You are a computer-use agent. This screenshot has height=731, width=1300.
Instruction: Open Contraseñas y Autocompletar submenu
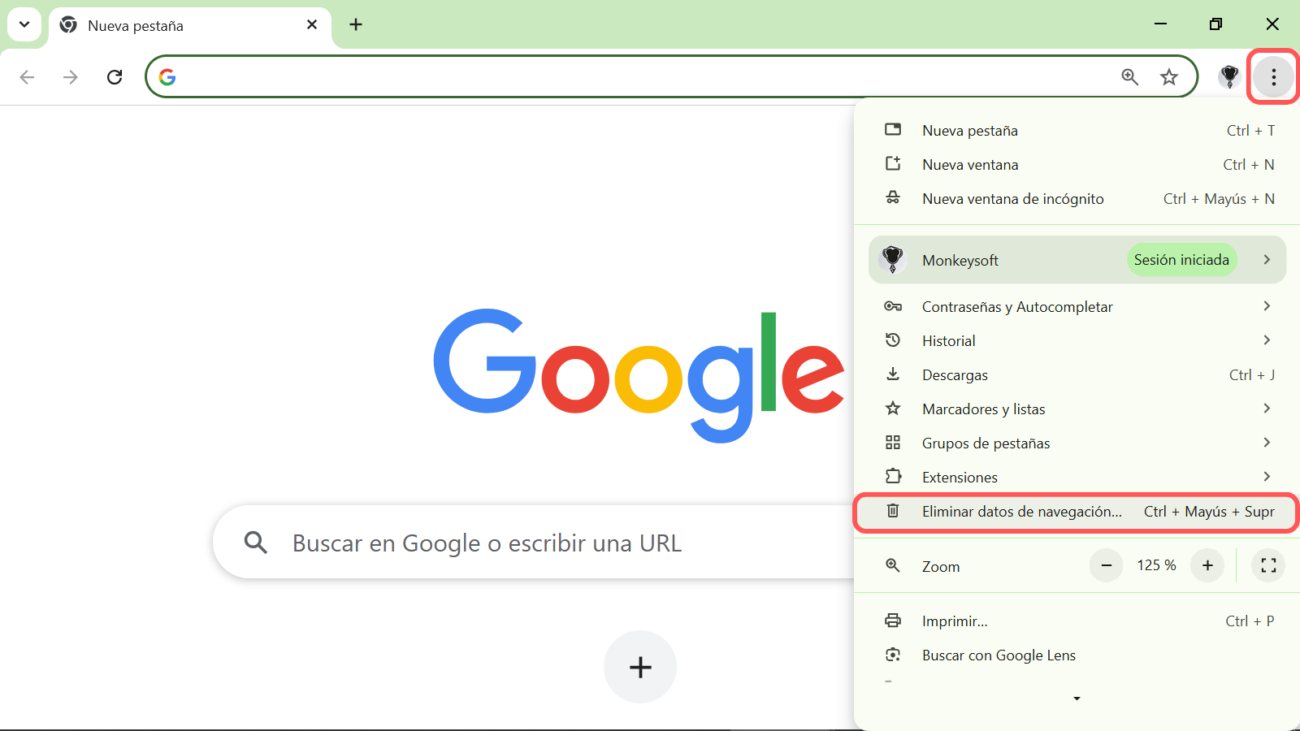coord(1077,306)
